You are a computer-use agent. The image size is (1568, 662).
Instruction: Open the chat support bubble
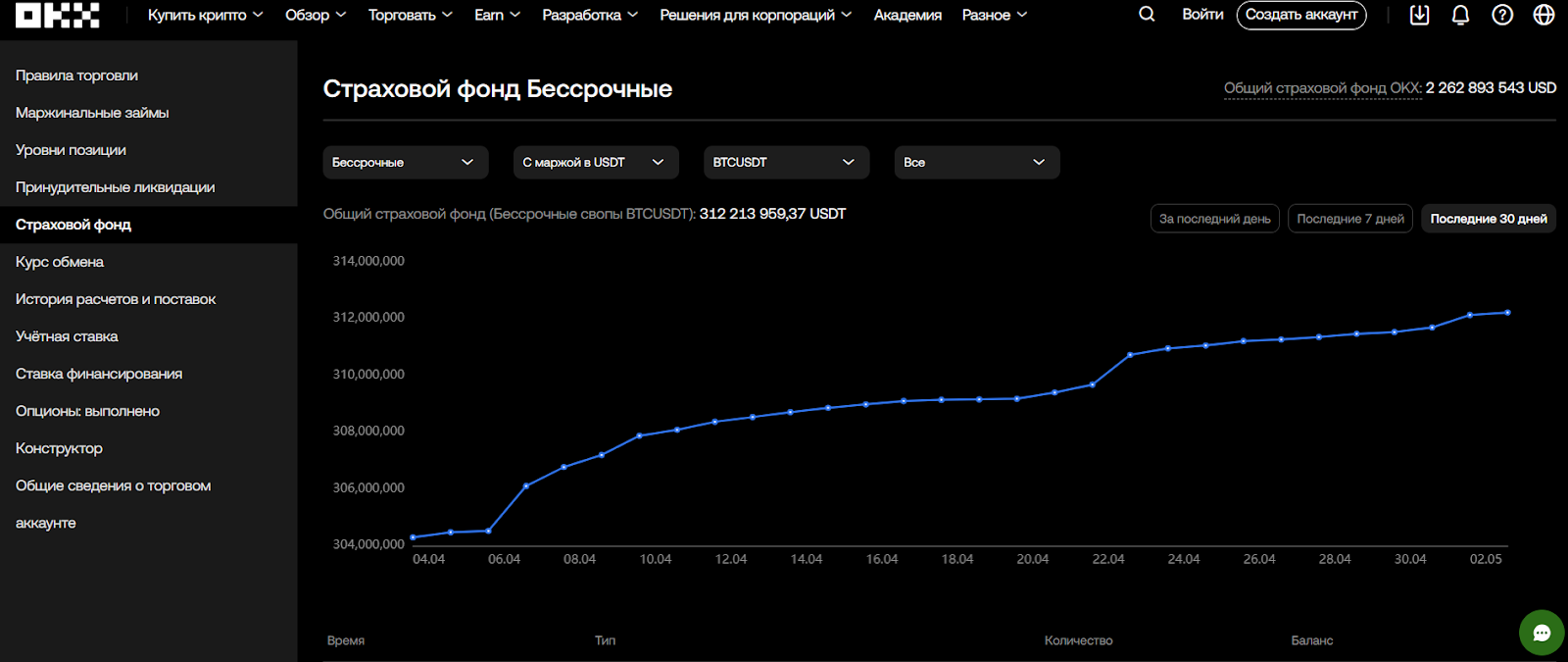pyautogui.click(x=1542, y=633)
